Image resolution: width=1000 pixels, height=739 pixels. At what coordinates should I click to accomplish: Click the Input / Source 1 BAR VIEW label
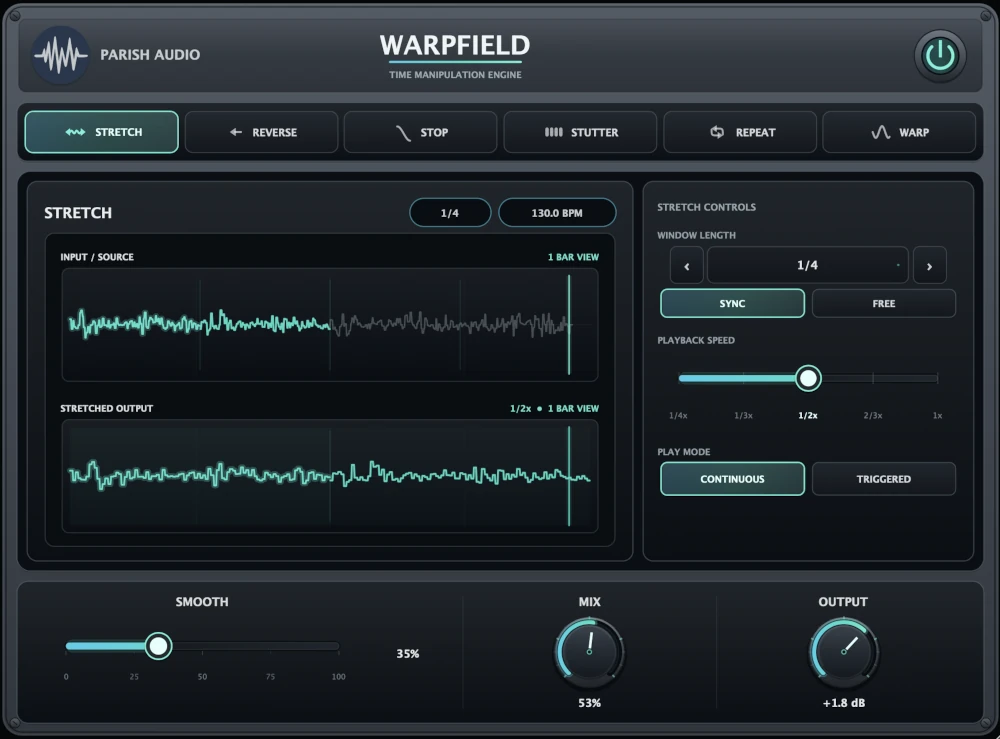573,257
